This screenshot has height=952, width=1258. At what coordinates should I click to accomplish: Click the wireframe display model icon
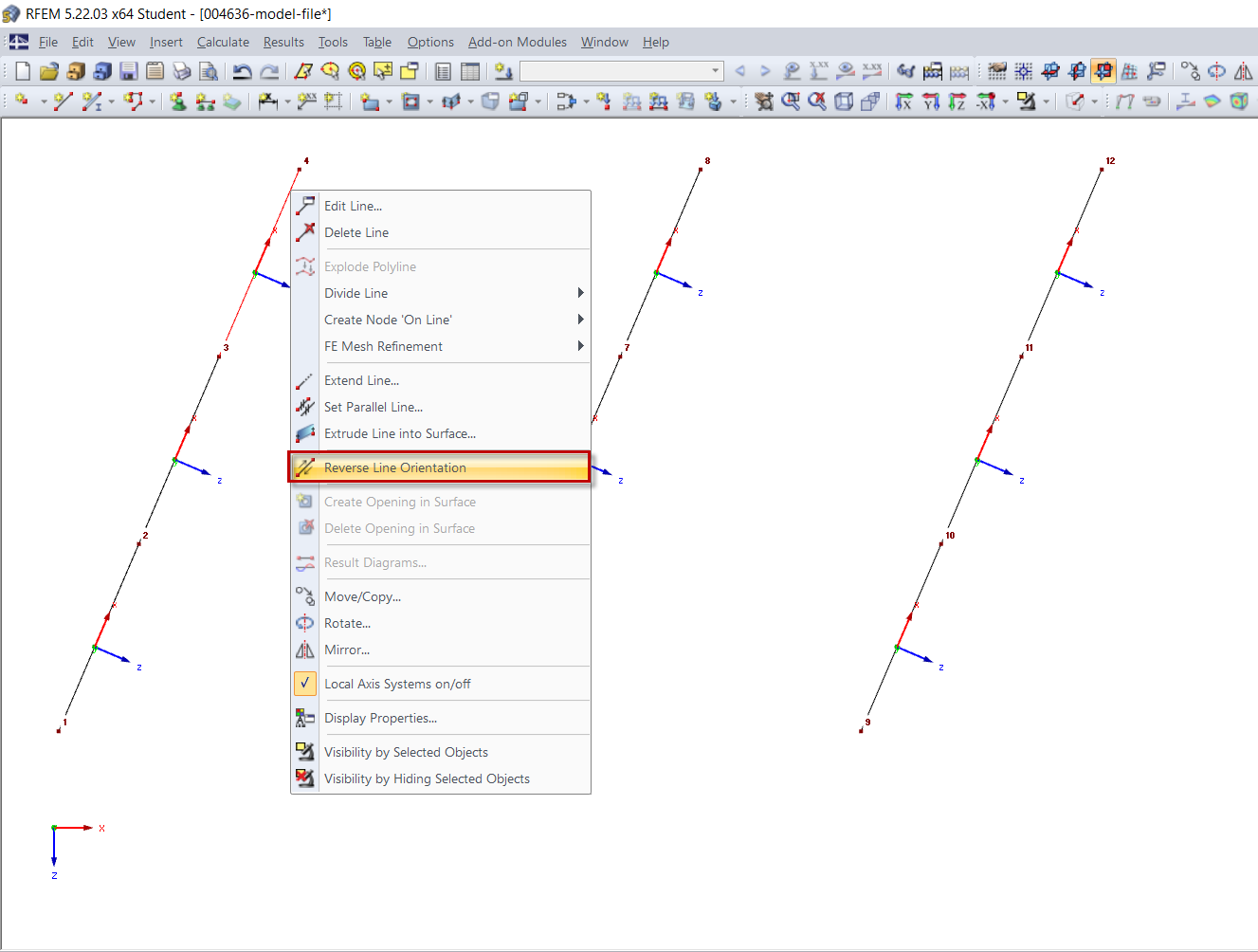(x=844, y=101)
